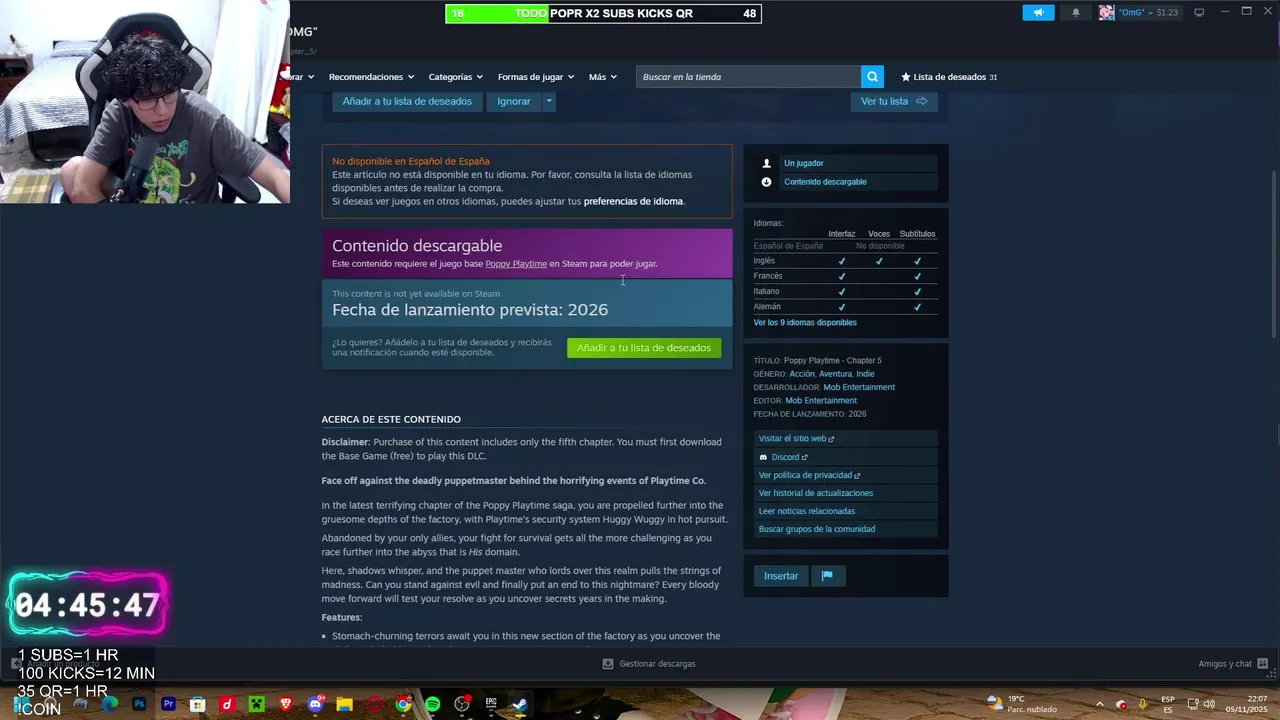
Task: Show hidden system tray icons chevron
Action: coord(1099,704)
